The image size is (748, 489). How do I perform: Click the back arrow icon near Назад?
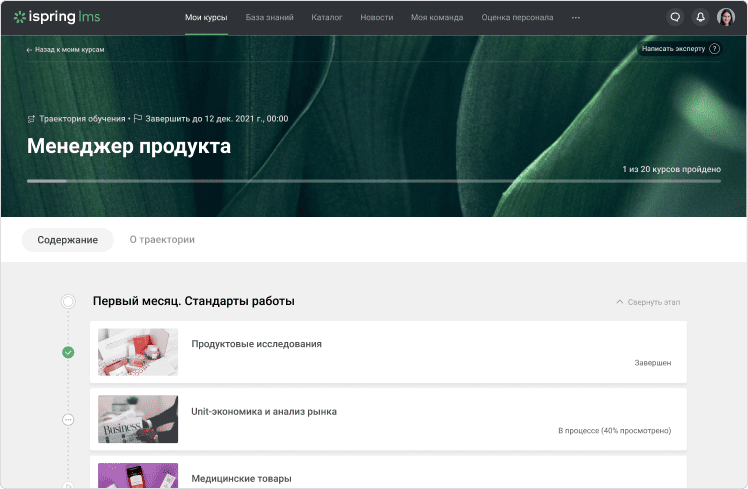pos(29,50)
